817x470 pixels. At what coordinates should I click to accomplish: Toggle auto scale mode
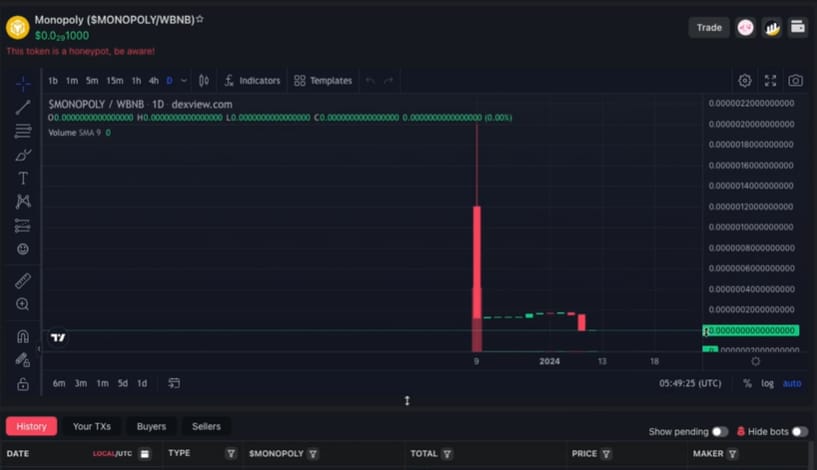[792, 384]
